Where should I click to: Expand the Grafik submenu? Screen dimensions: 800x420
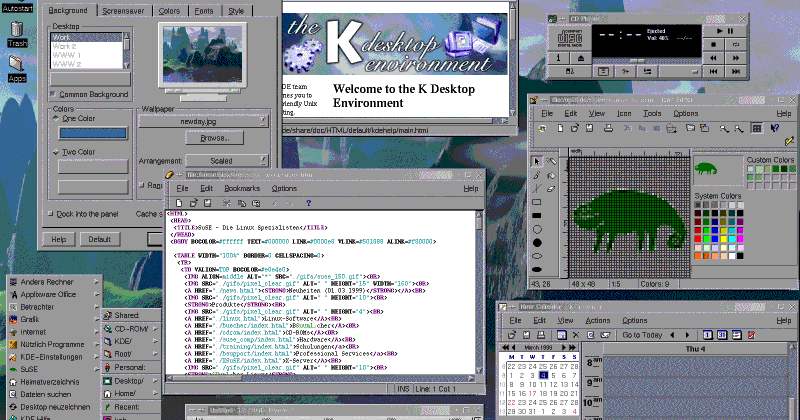coord(54,319)
